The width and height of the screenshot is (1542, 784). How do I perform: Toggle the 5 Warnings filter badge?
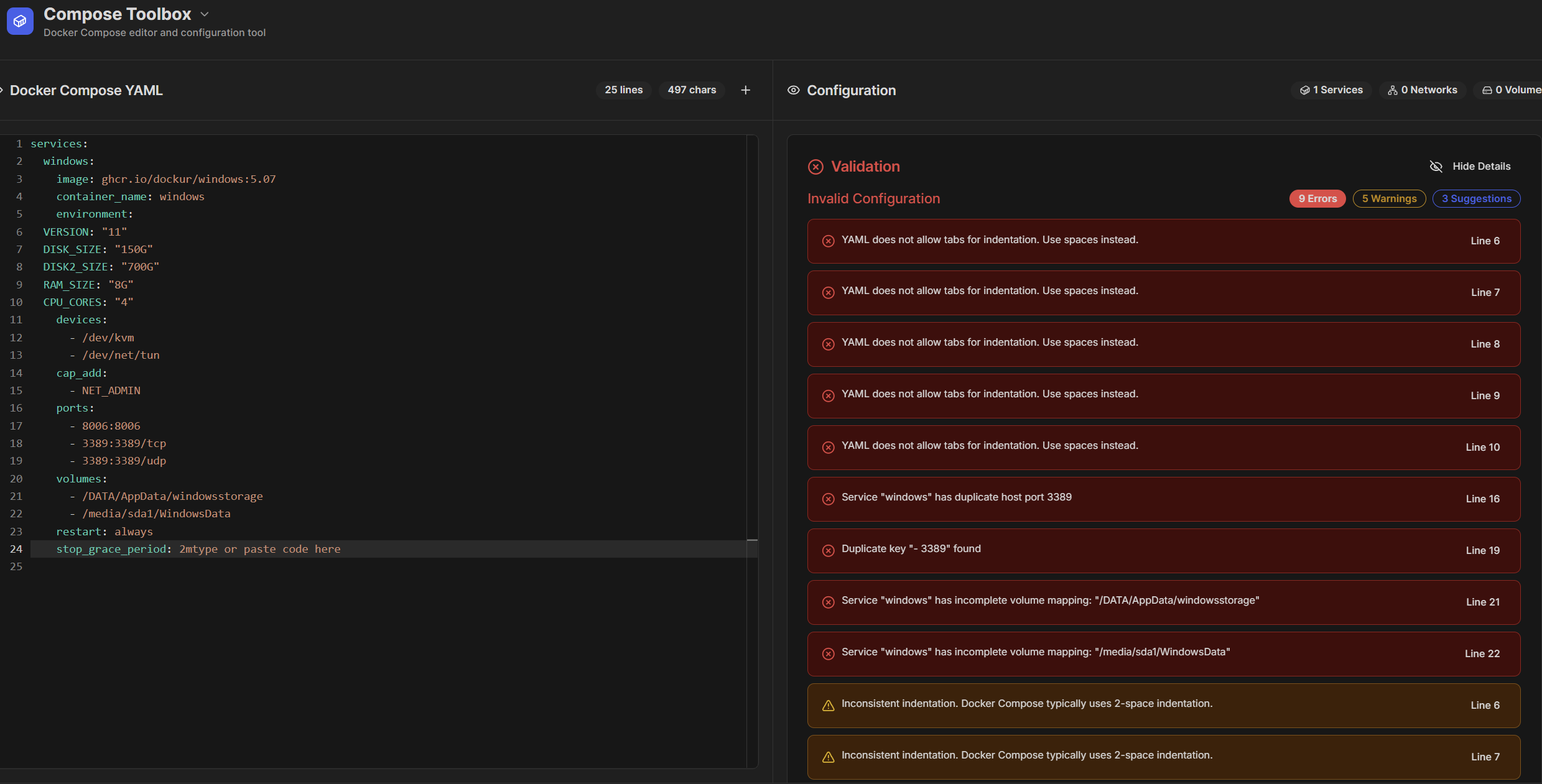point(1388,198)
